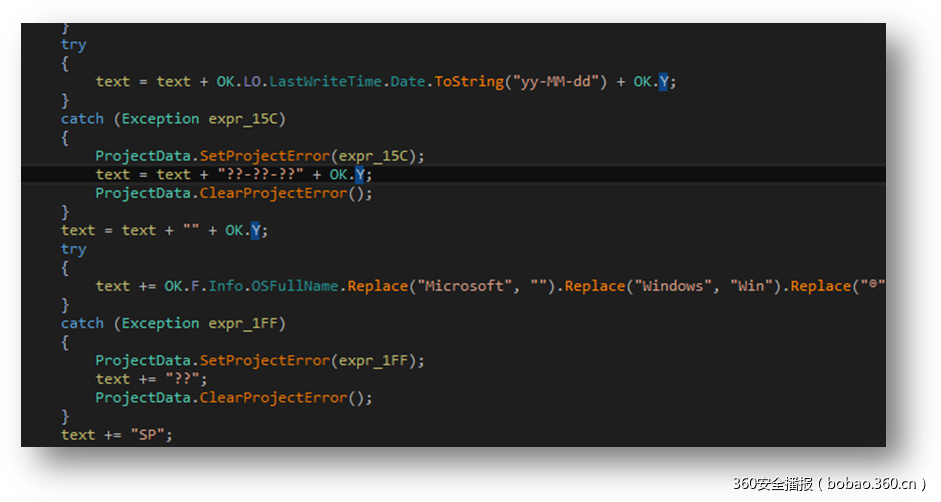Click the Info member before OSFullName
This screenshot has height=502, width=941.
(x=225, y=286)
